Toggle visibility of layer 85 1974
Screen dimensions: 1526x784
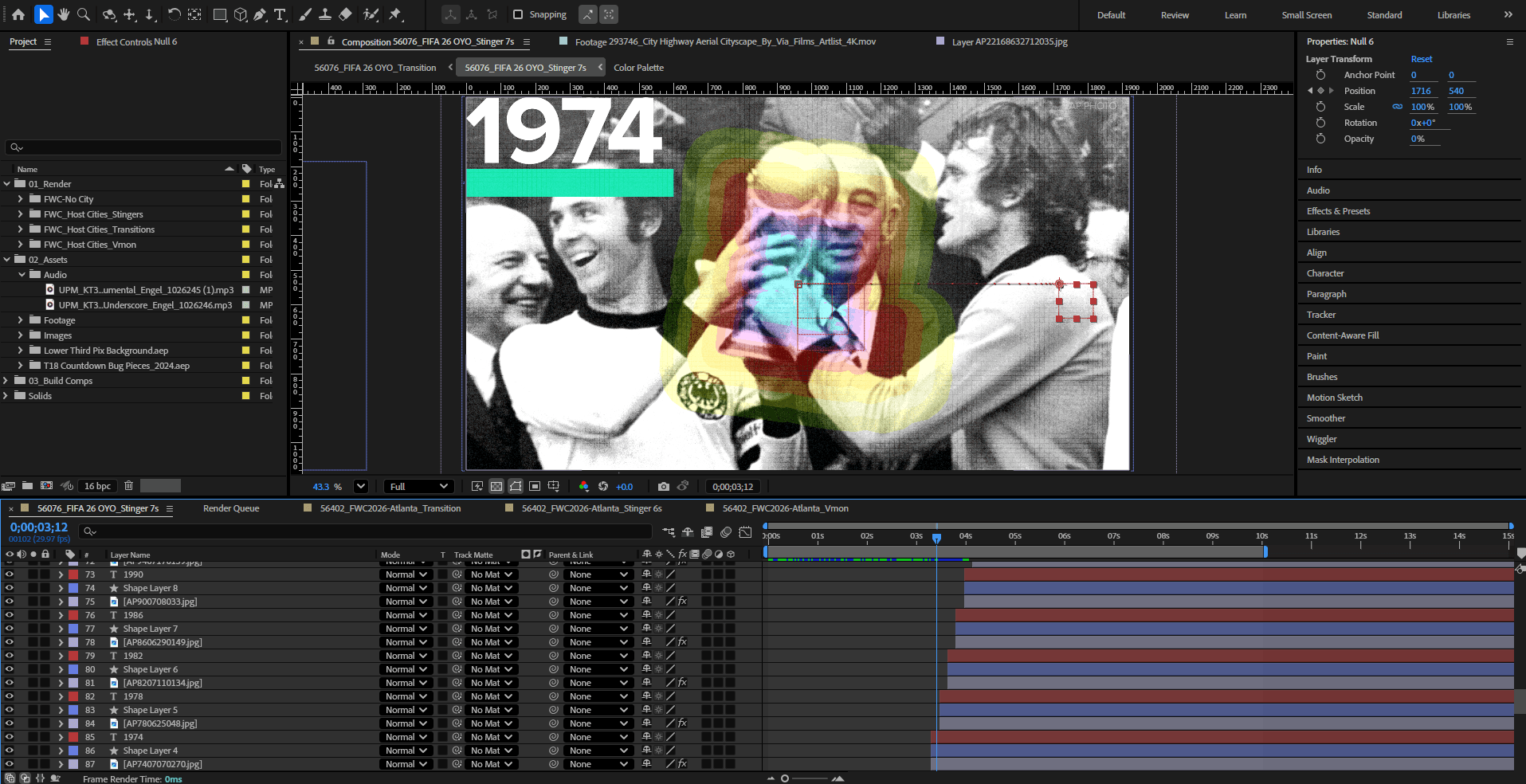tap(10, 737)
